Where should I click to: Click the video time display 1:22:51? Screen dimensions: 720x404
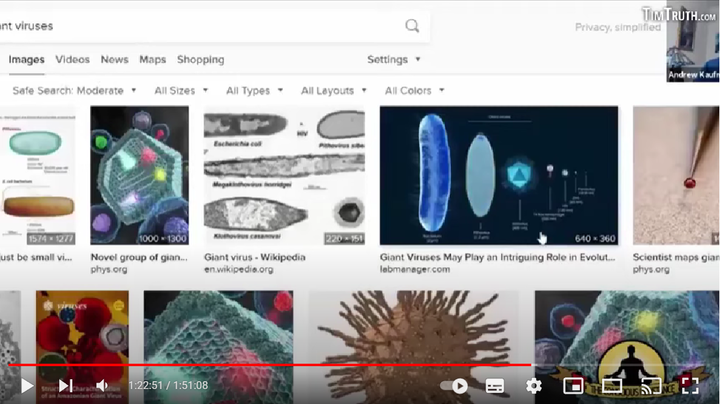click(146, 386)
